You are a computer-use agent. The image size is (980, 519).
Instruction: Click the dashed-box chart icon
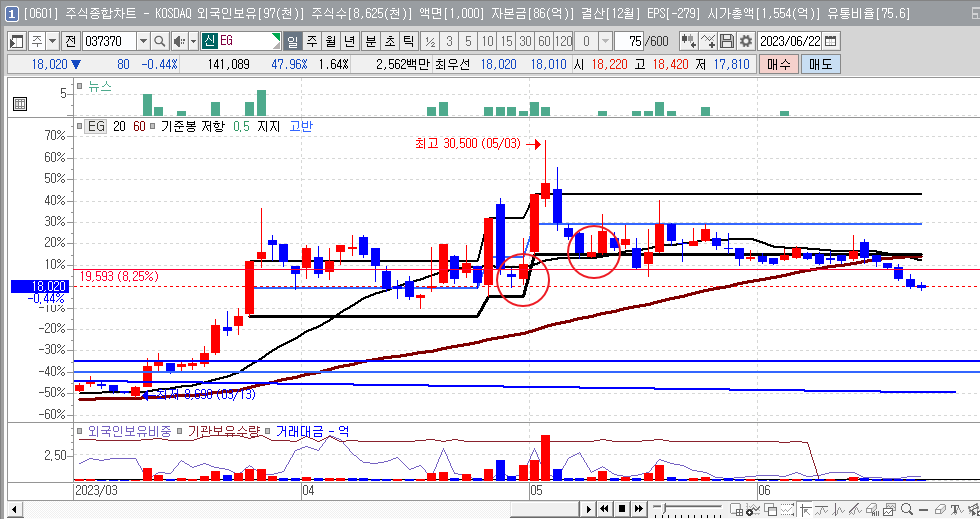(x=788, y=509)
